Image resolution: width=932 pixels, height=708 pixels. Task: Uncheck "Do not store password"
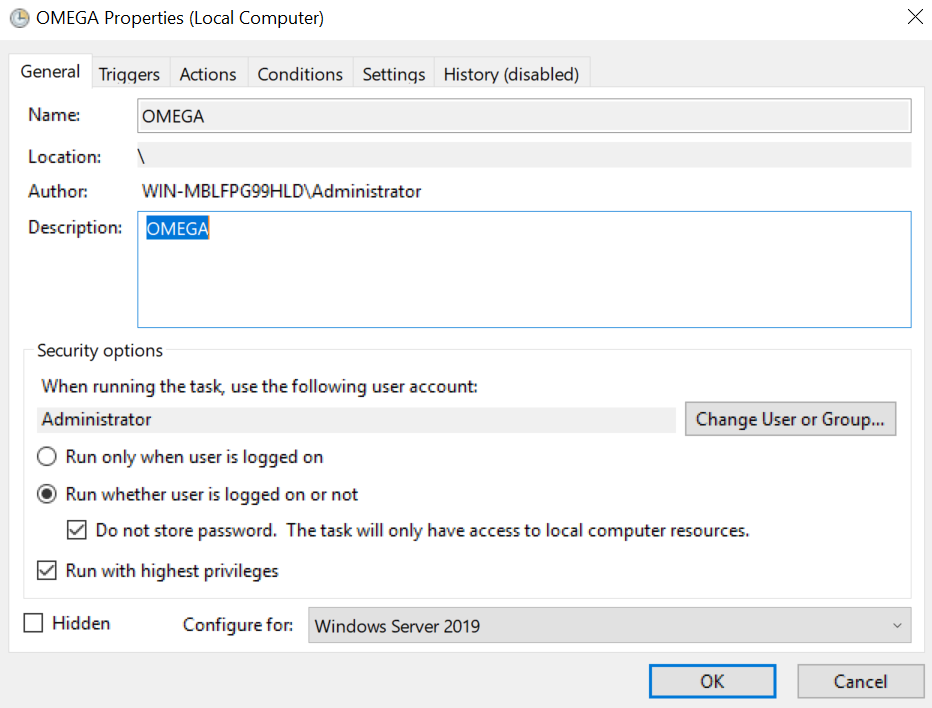77,529
